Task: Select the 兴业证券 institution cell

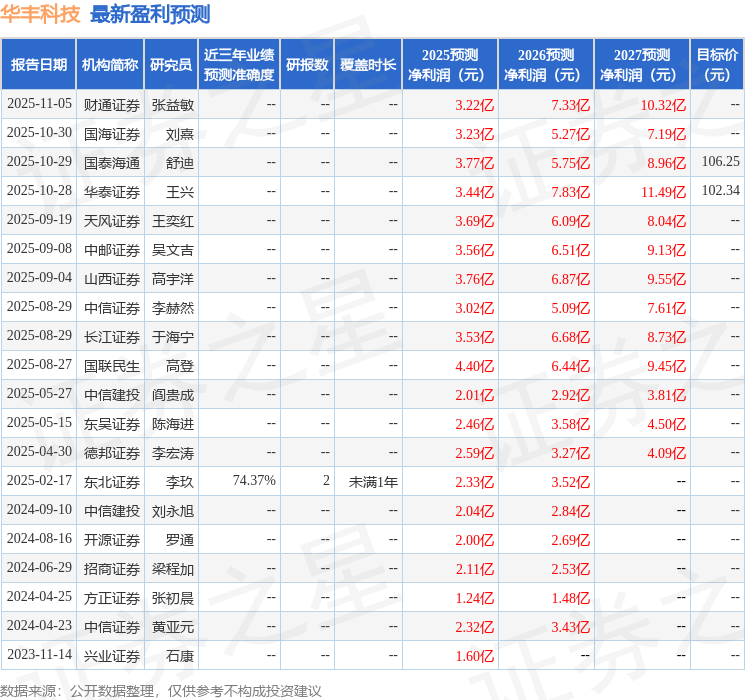Action: (112, 656)
